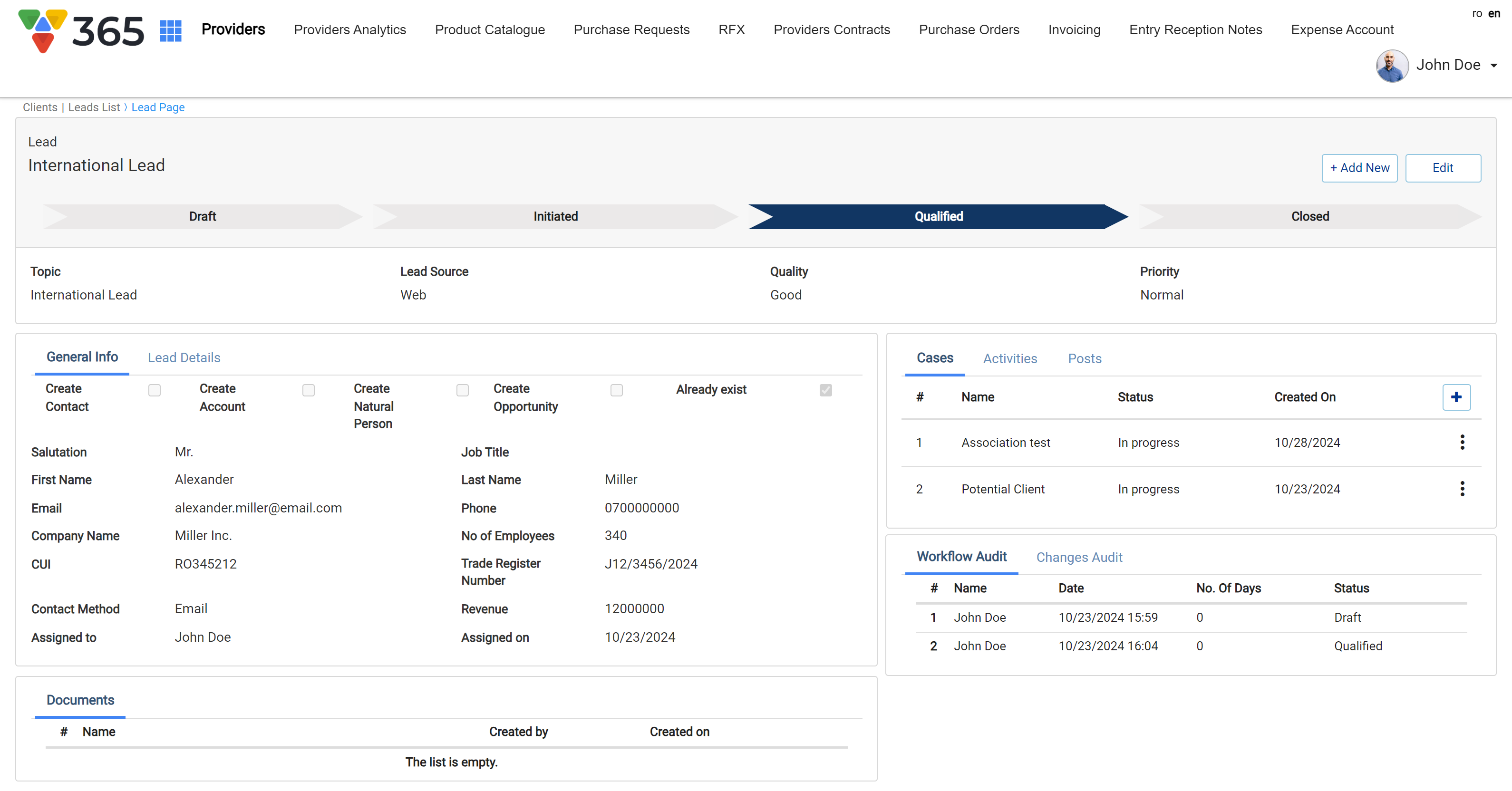Tick the Create Contact checkbox
The width and height of the screenshot is (1512, 791).
pyautogui.click(x=155, y=390)
